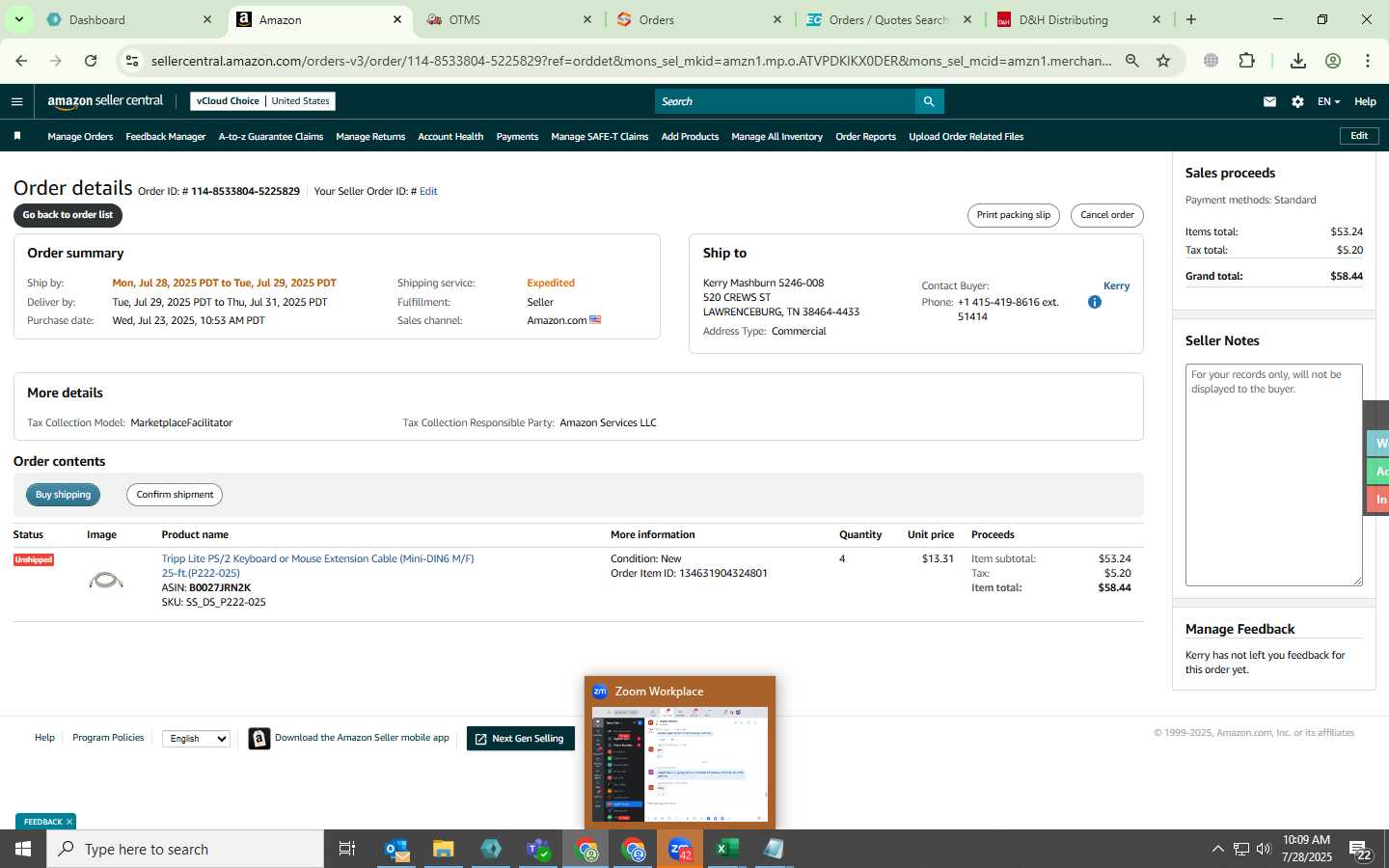The width and height of the screenshot is (1389, 868).
Task: Click the browser back arrow
Action: click(21, 61)
